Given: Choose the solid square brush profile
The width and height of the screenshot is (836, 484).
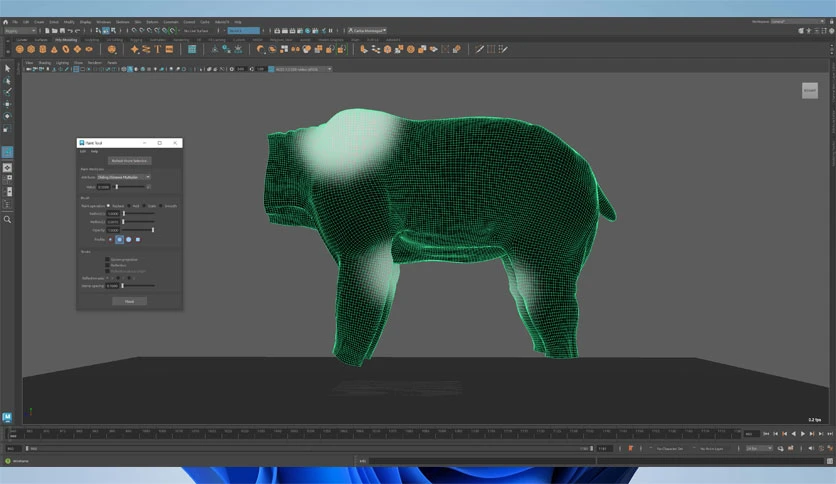Looking at the screenshot, I should click(138, 239).
